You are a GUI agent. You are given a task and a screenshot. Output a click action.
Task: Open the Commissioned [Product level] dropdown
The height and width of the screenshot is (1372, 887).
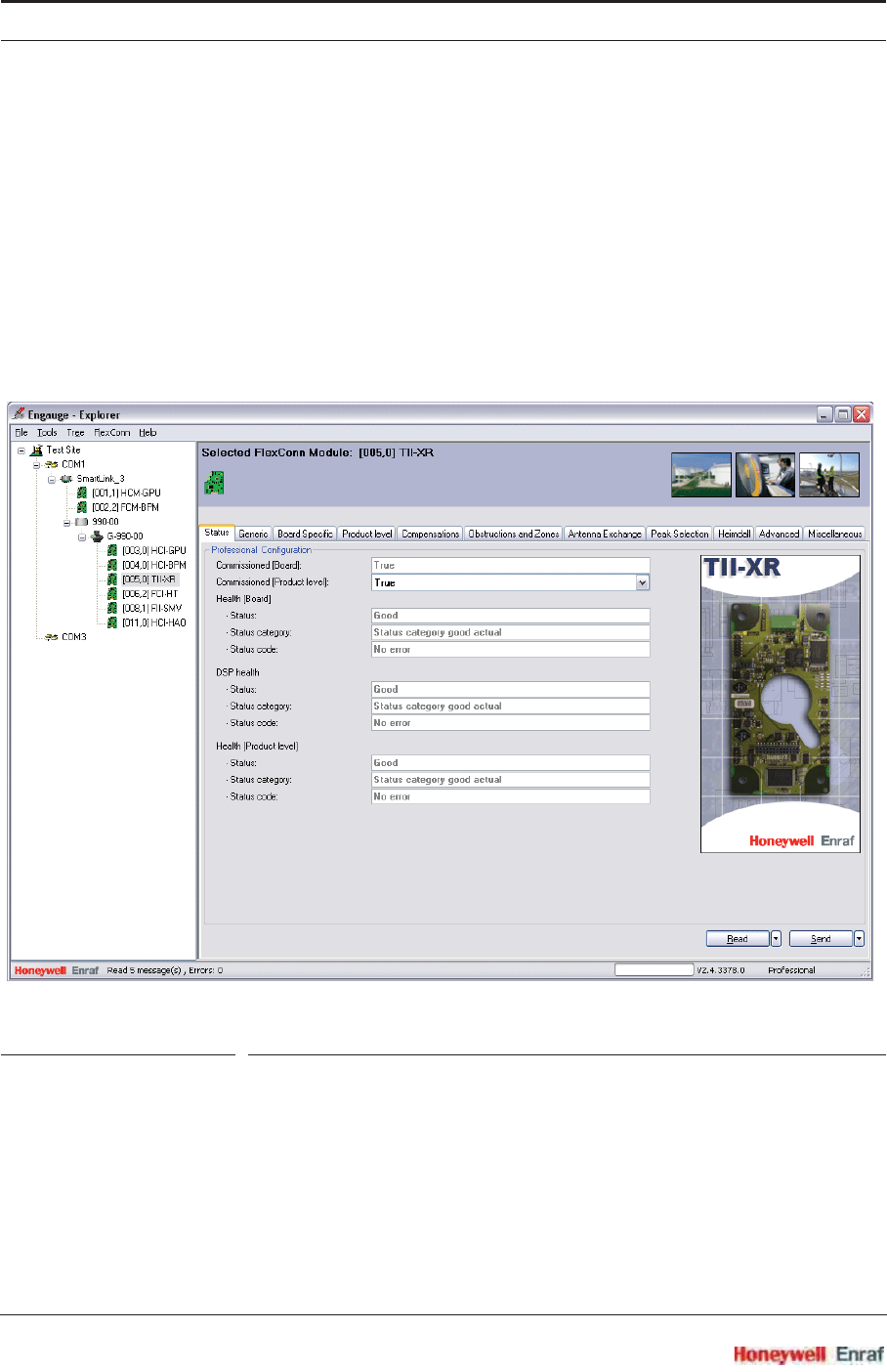click(x=643, y=582)
